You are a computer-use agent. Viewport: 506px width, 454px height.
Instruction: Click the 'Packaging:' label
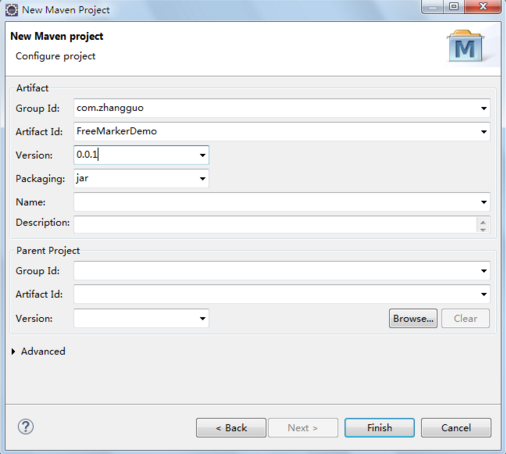click(40, 179)
